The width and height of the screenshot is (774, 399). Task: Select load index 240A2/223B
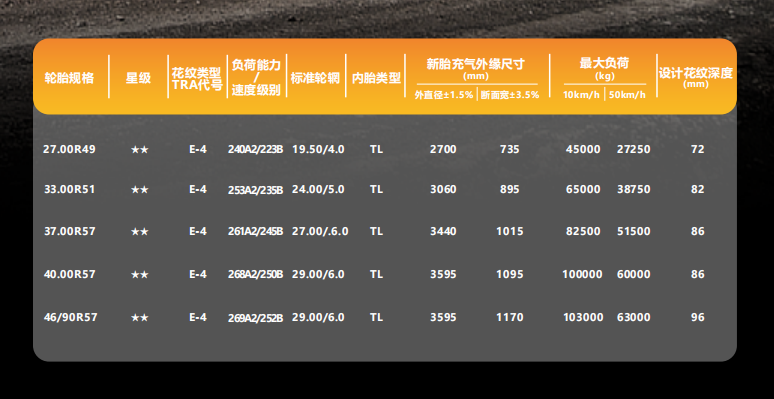point(256,150)
